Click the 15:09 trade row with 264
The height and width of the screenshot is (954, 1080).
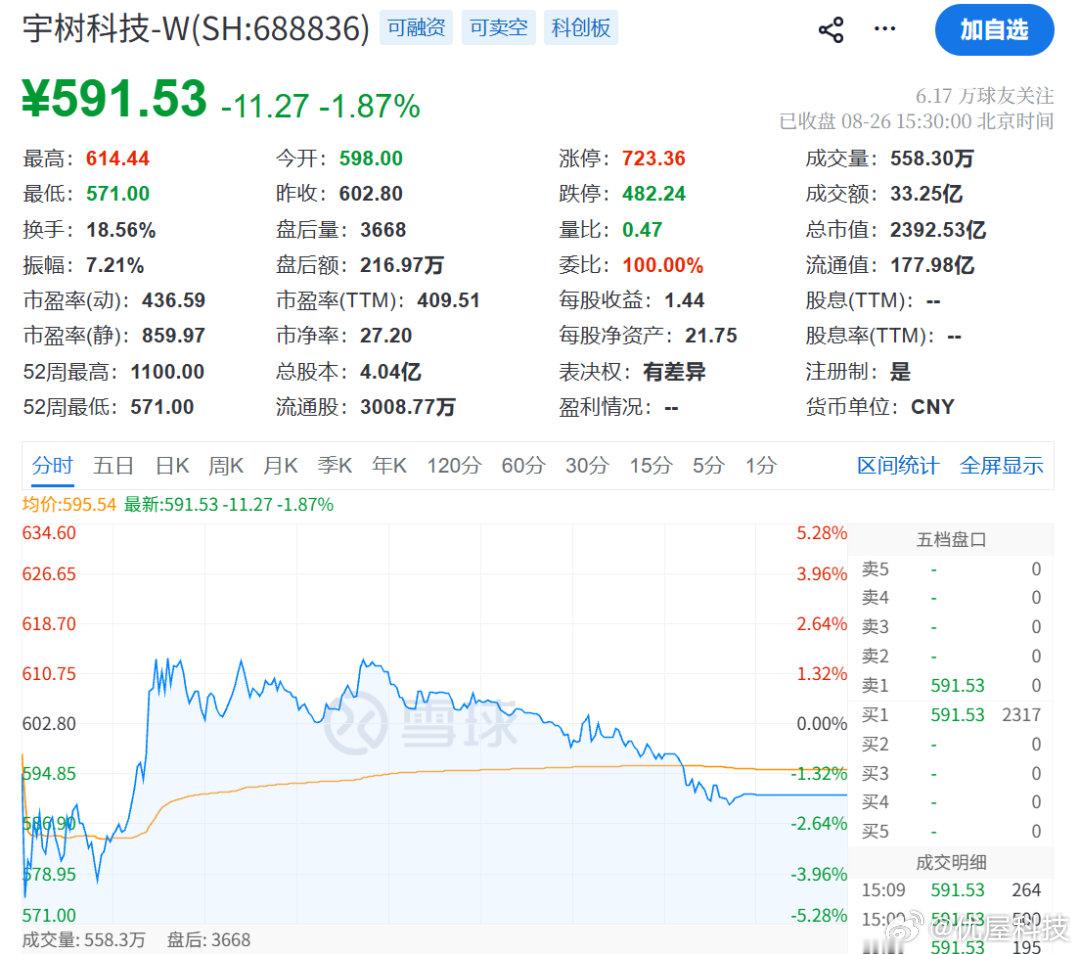[x=951, y=891]
